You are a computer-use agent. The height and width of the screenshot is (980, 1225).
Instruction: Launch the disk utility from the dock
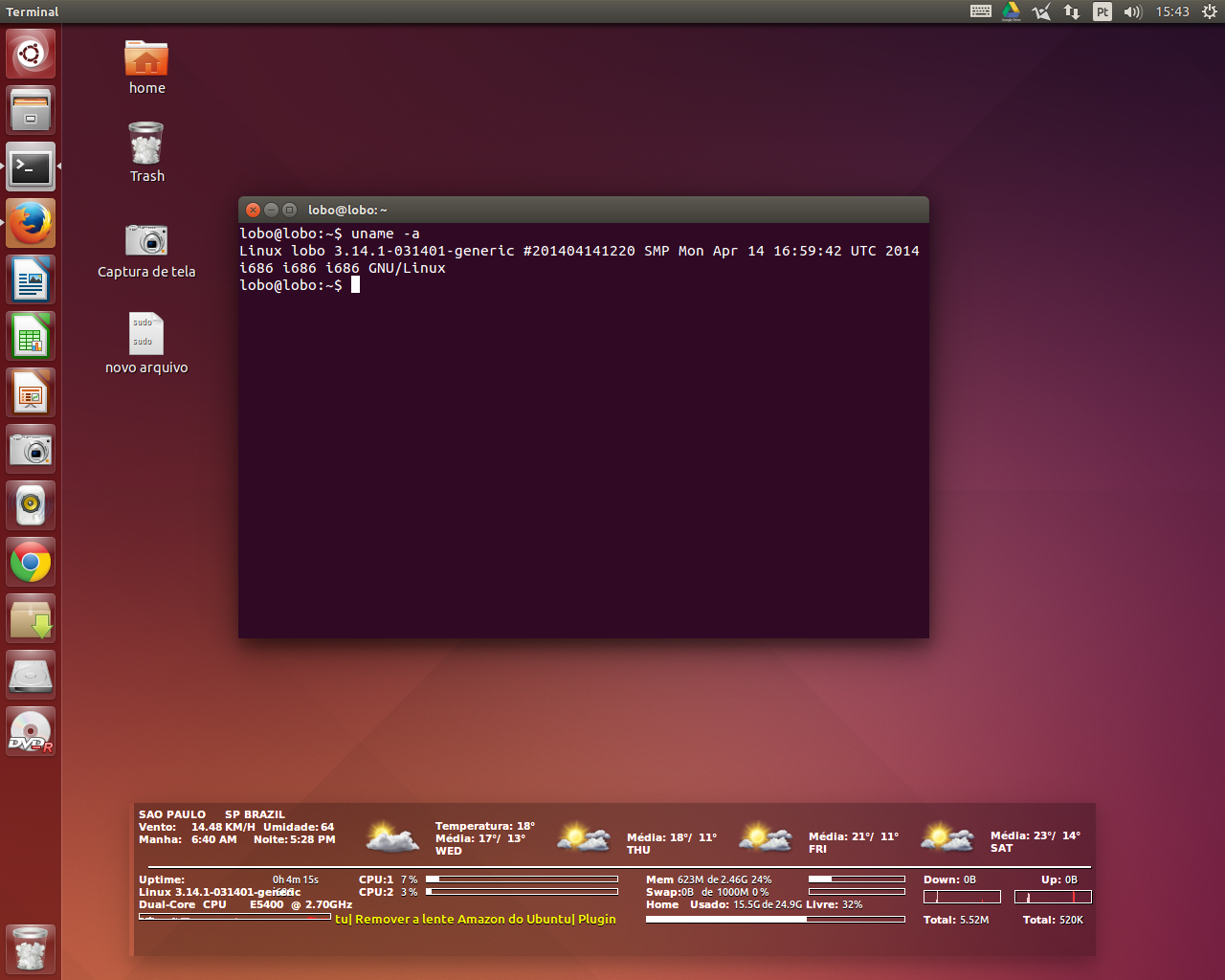[x=31, y=674]
